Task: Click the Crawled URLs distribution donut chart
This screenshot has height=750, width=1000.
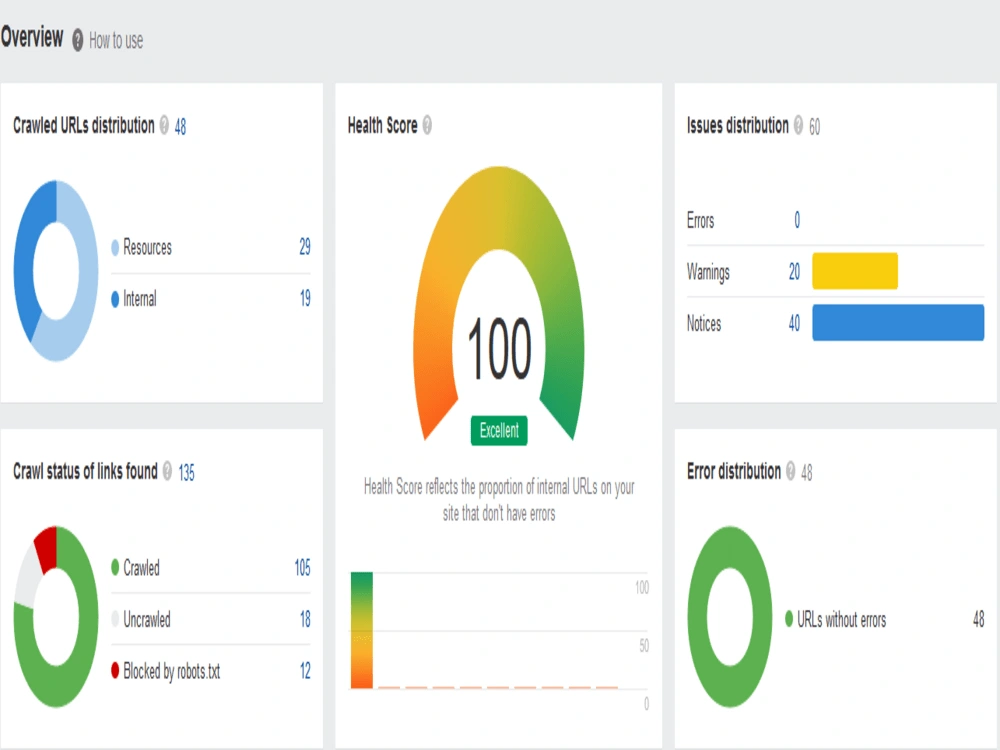Action: [x=56, y=270]
